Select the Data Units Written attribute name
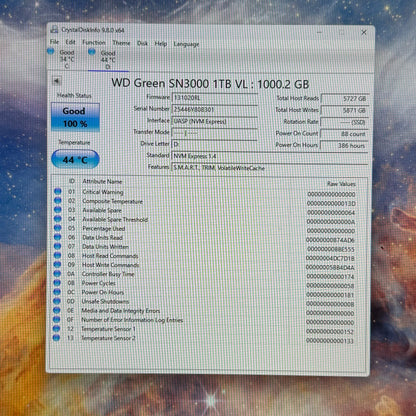The height and width of the screenshot is (416, 416). click(x=105, y=247)
